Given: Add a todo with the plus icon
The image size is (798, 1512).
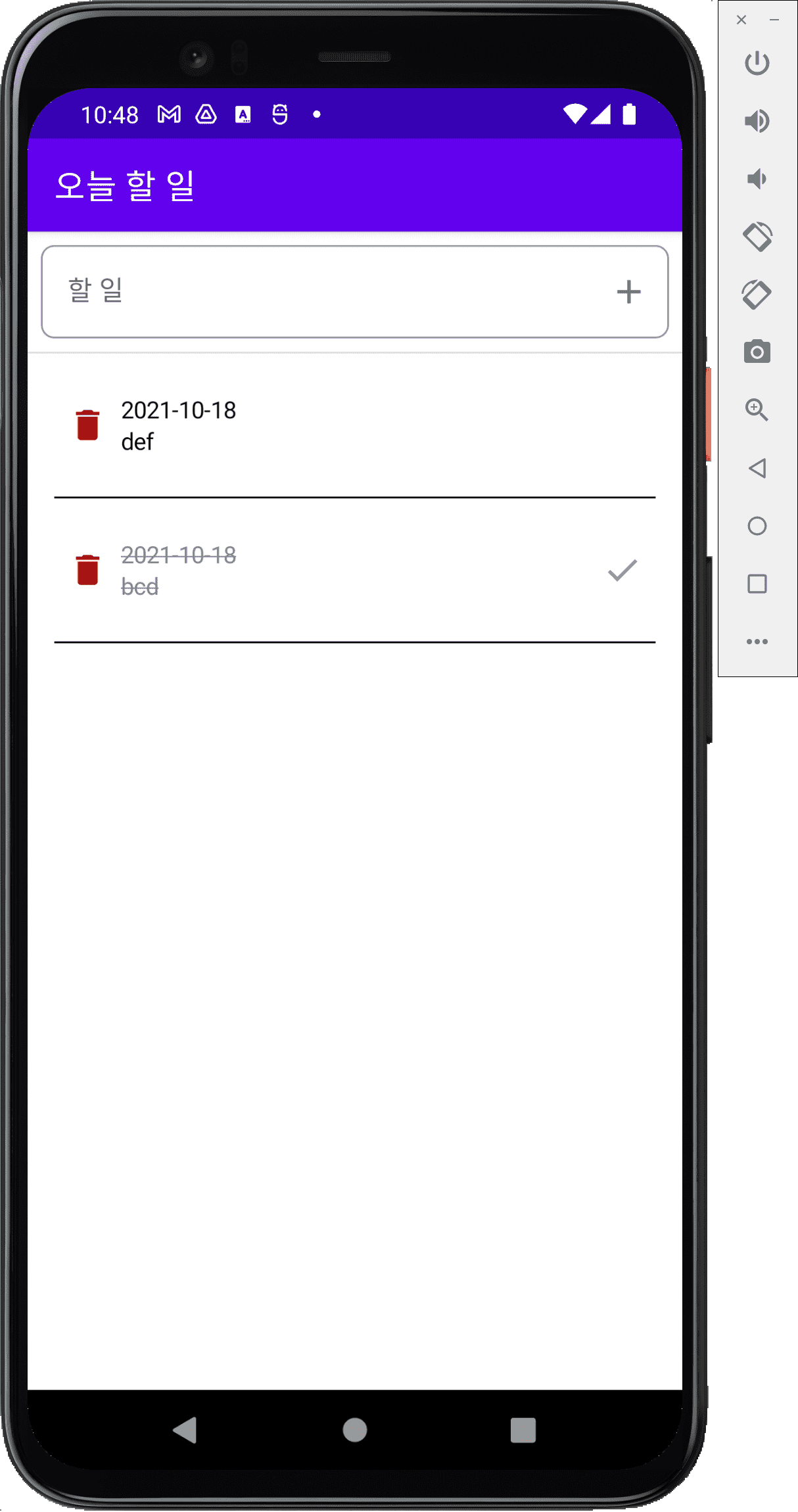Looking at the screenshot, I should (x=628, y=292).
